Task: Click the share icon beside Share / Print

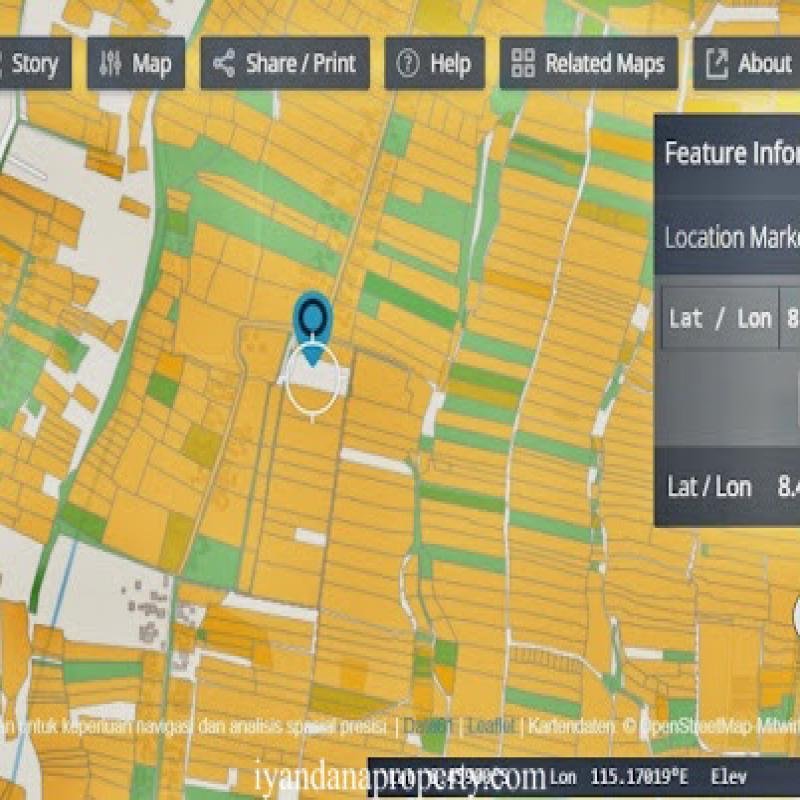Action: click(224, 64)
